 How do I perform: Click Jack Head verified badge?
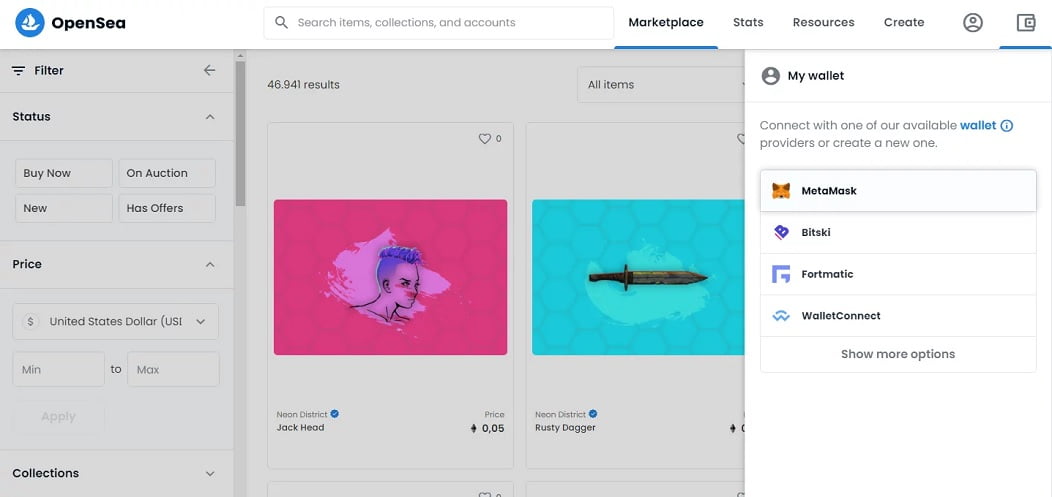point(334,414)
